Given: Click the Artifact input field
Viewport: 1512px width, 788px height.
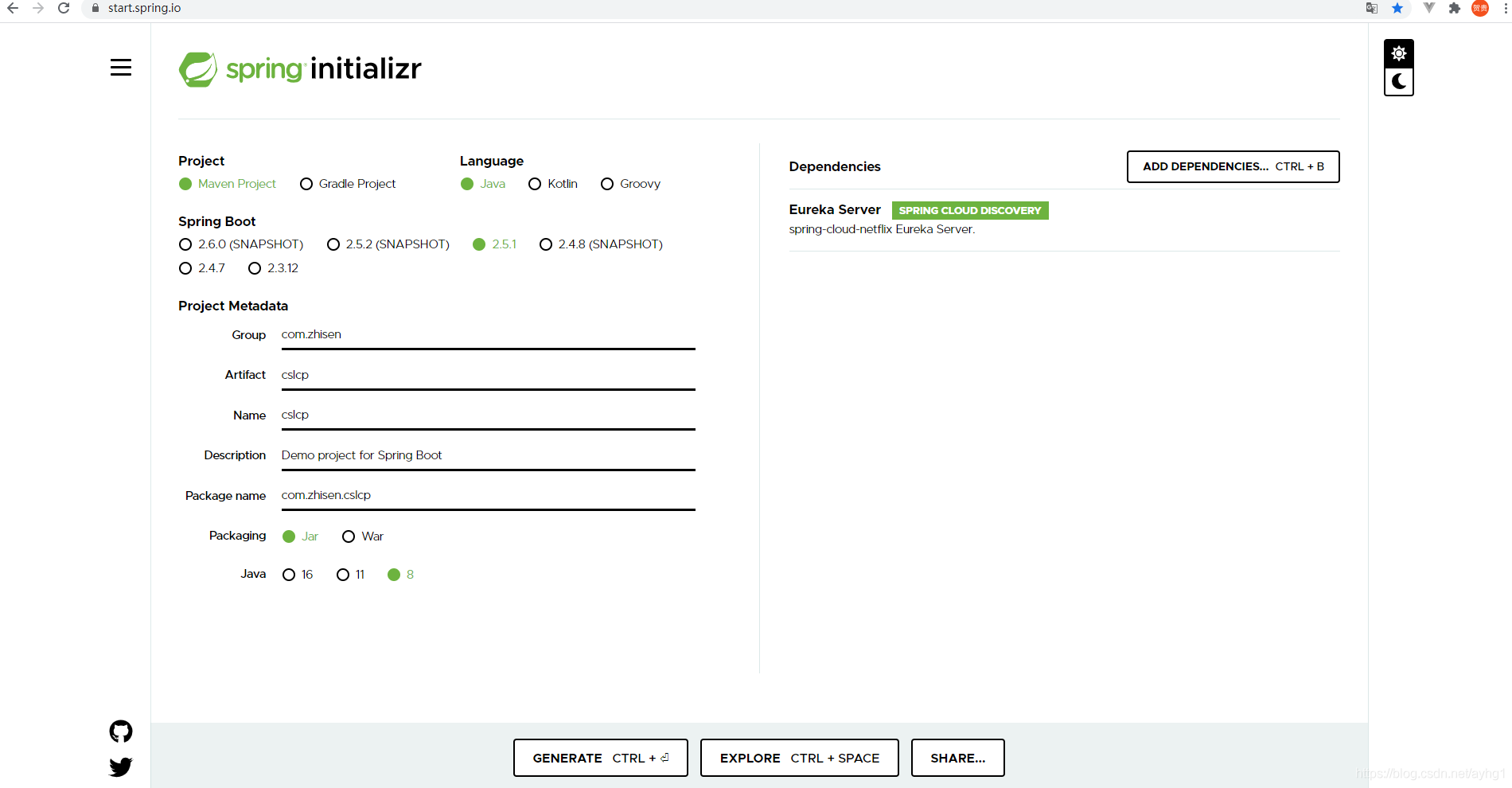Looking at the screenshot, I should click(x=489, y=375).
